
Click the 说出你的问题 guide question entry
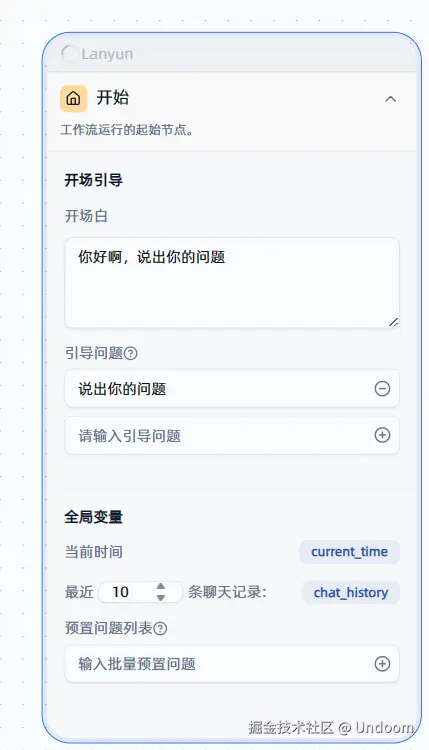[232, 388]
